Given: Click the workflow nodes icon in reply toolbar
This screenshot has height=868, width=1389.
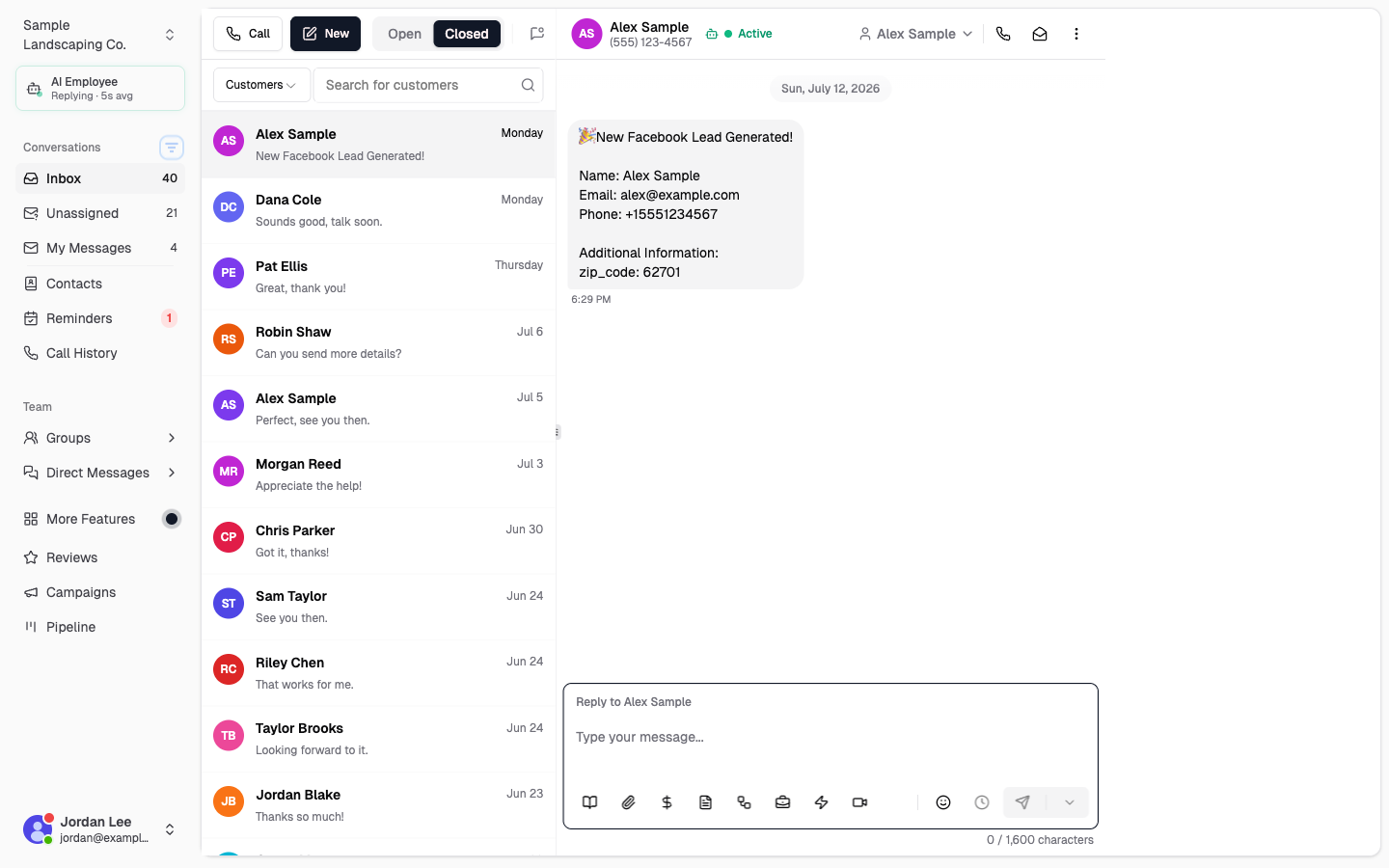Looking at the screenshot, I should (x=744, y=802).
